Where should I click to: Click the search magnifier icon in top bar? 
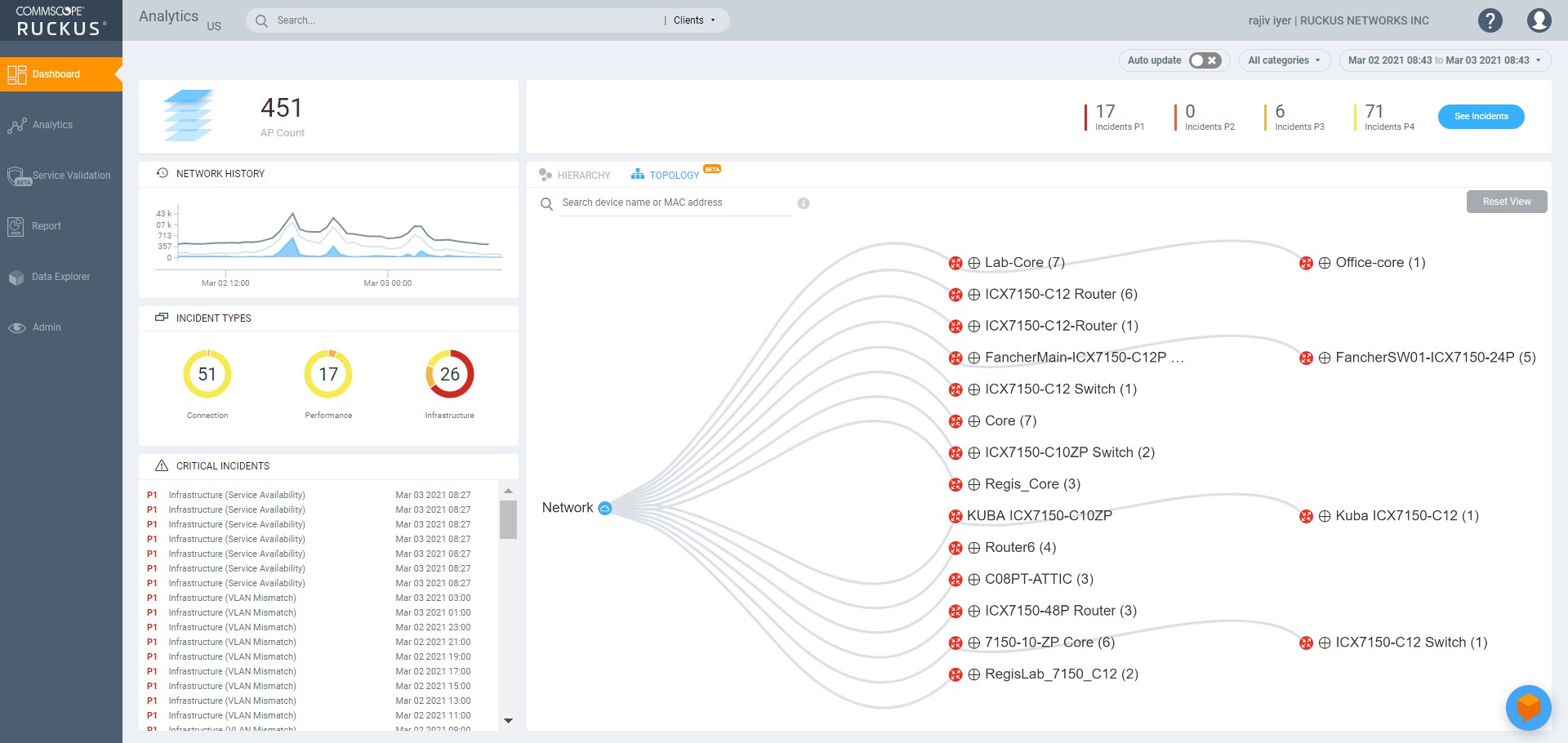(x=261, y=20)
